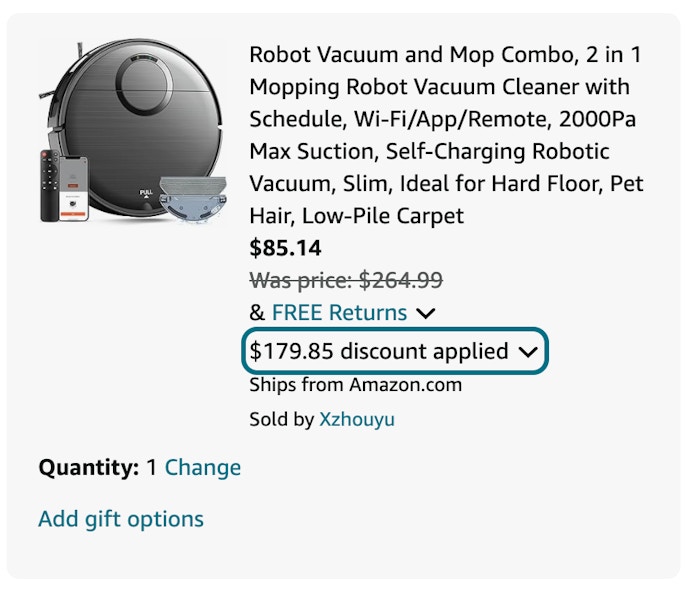Click the Sold by label
This screenshot has height=600, width=687.
(282, 419)
